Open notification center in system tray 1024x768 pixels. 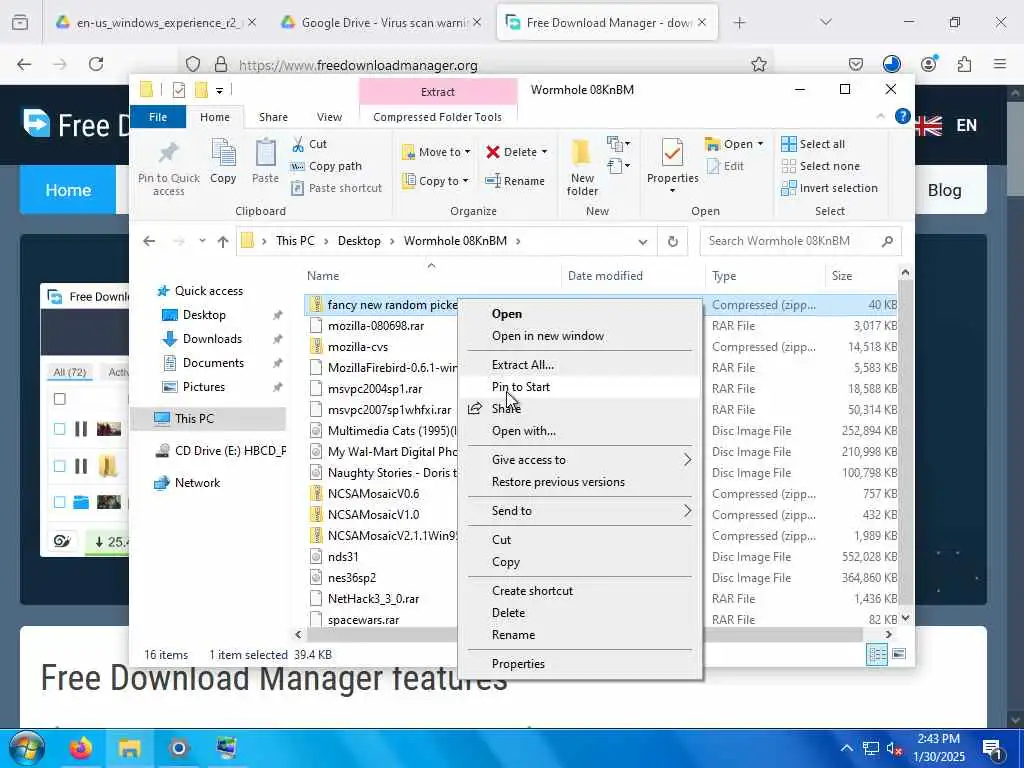tap(993, 748)
